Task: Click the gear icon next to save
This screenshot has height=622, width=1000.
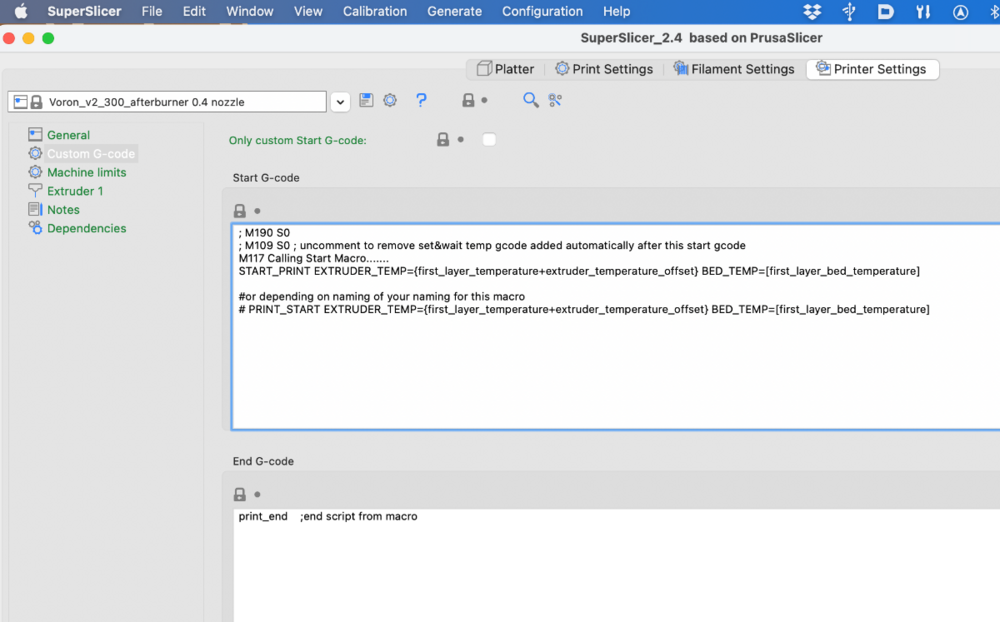Action: click(x=390, y=100)
